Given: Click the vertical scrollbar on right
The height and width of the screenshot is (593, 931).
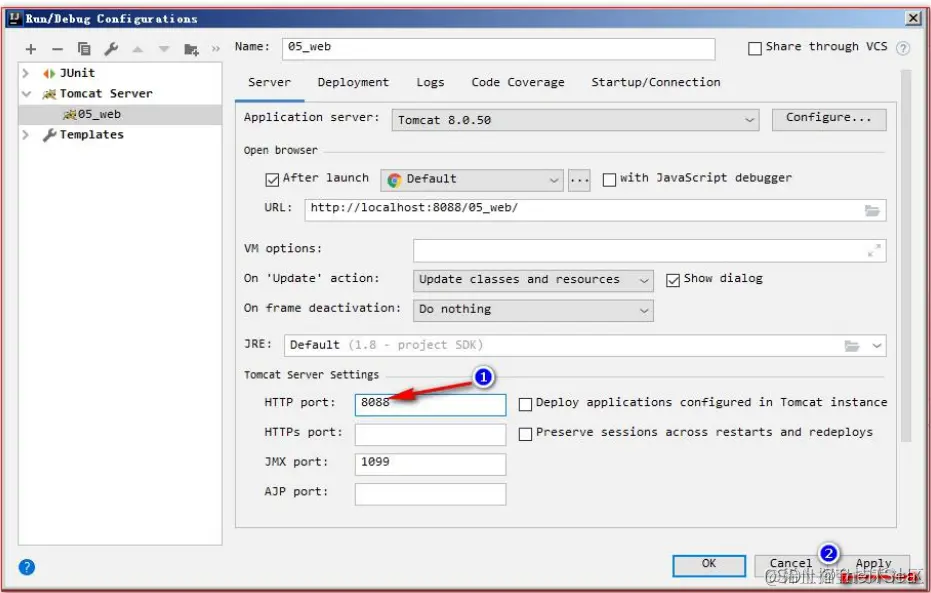Looking at the screenshot, I should [905, 255].
